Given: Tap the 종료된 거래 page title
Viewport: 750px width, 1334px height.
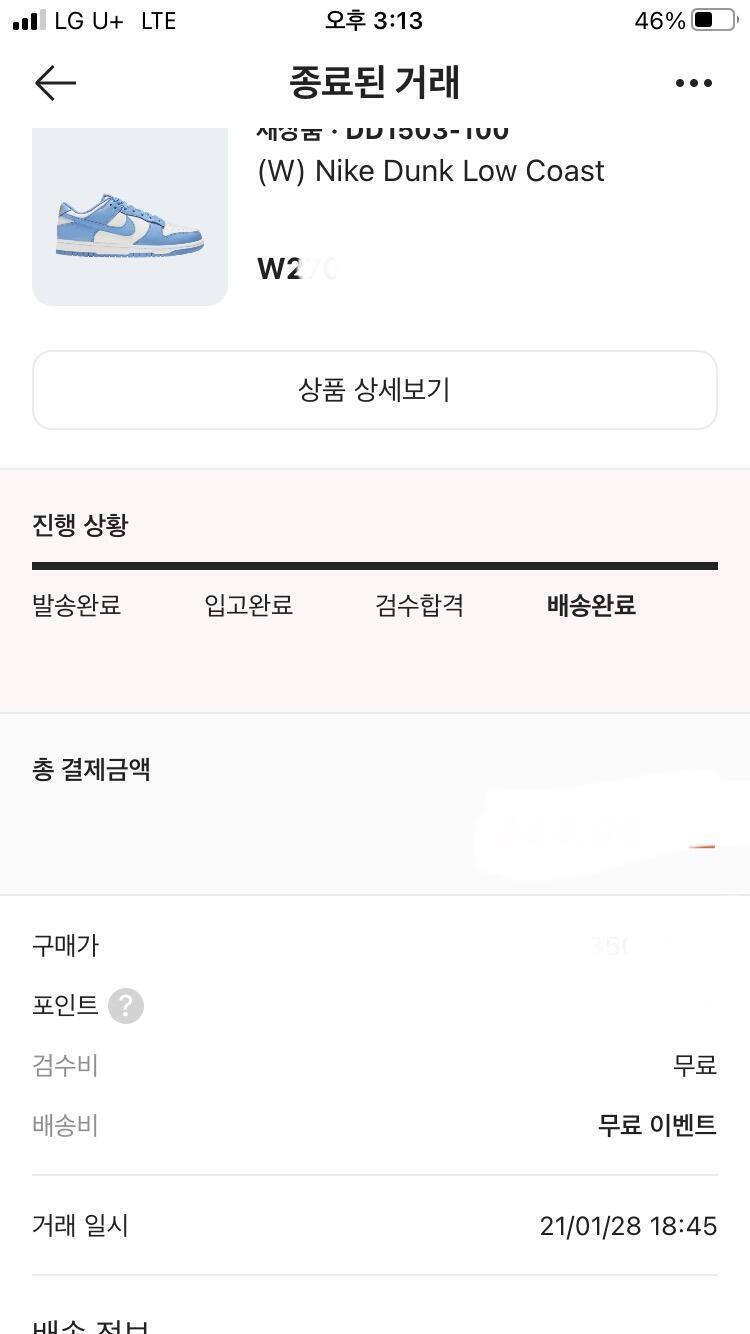Looking at the screenshot, I should click(x=374, y=82).
